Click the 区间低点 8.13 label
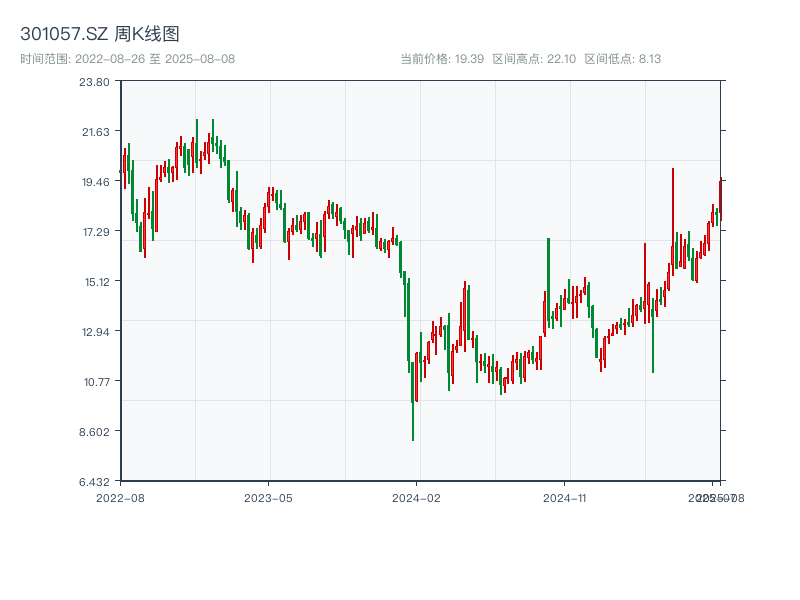800x600 pixels. tap(622, 59)
